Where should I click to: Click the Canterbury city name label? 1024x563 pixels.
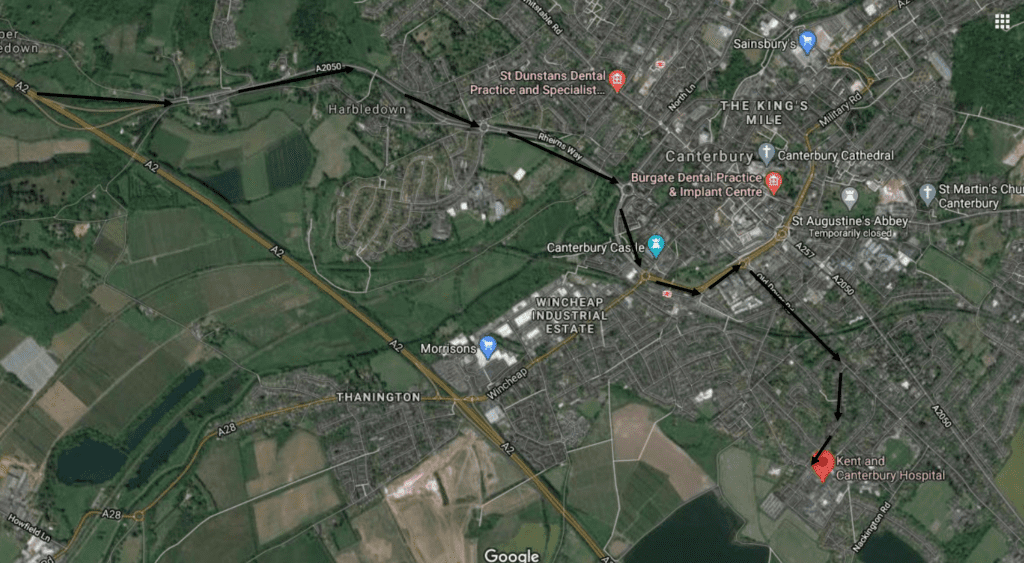(x=709, y=156)
